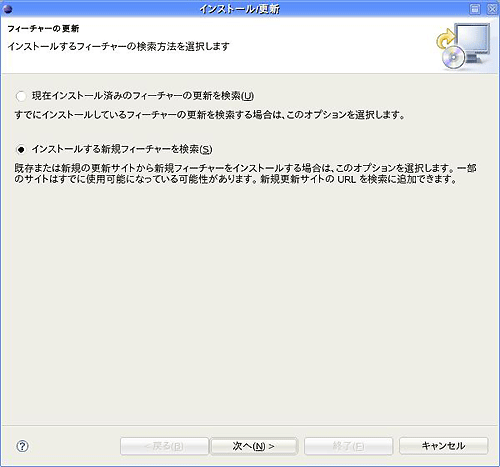The image size is (500, 467).
Task: Click the description starting with すでにインストールしている
Action: click(x=210, y=115)
